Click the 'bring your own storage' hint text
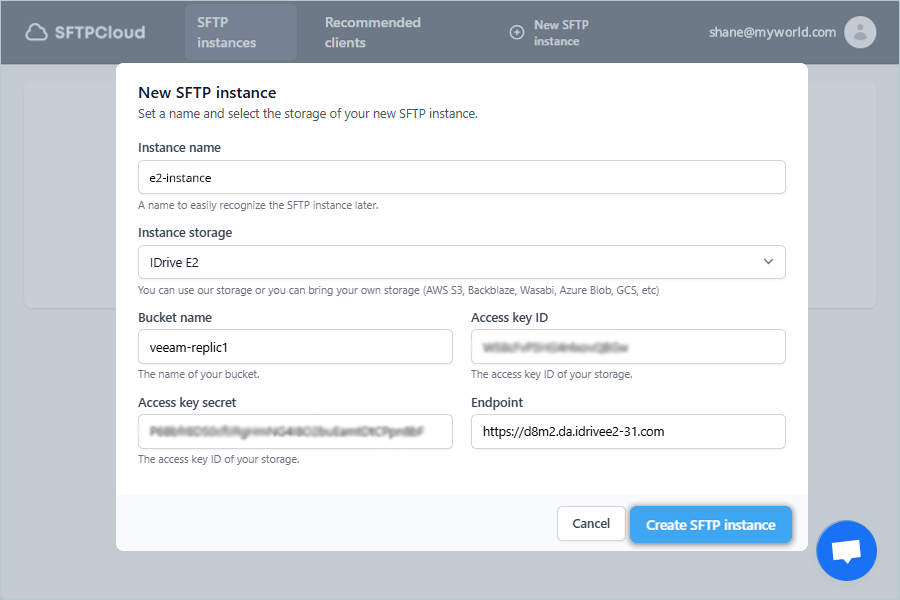 click(x=398, y=291)
